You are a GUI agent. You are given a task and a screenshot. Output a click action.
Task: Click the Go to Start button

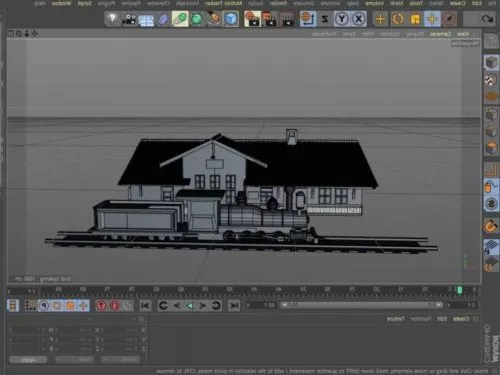tap(234, 305)
